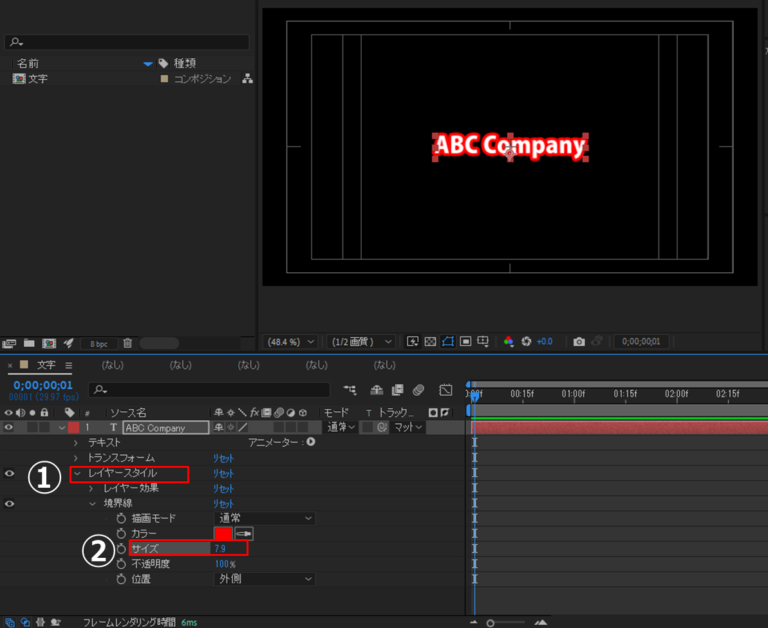Click the red カラー swatch
Screen dimensions: 768x628
pyautogui.click(x=222, y=534)
